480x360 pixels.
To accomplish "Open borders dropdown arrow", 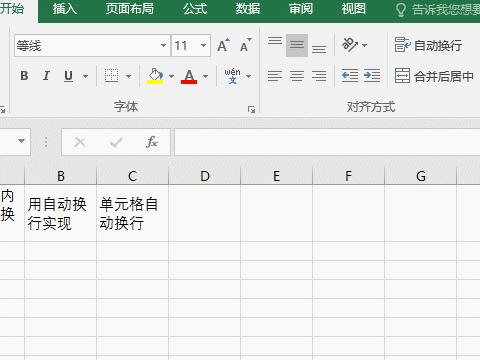I will pyautogui.click(x=129, y=76).
